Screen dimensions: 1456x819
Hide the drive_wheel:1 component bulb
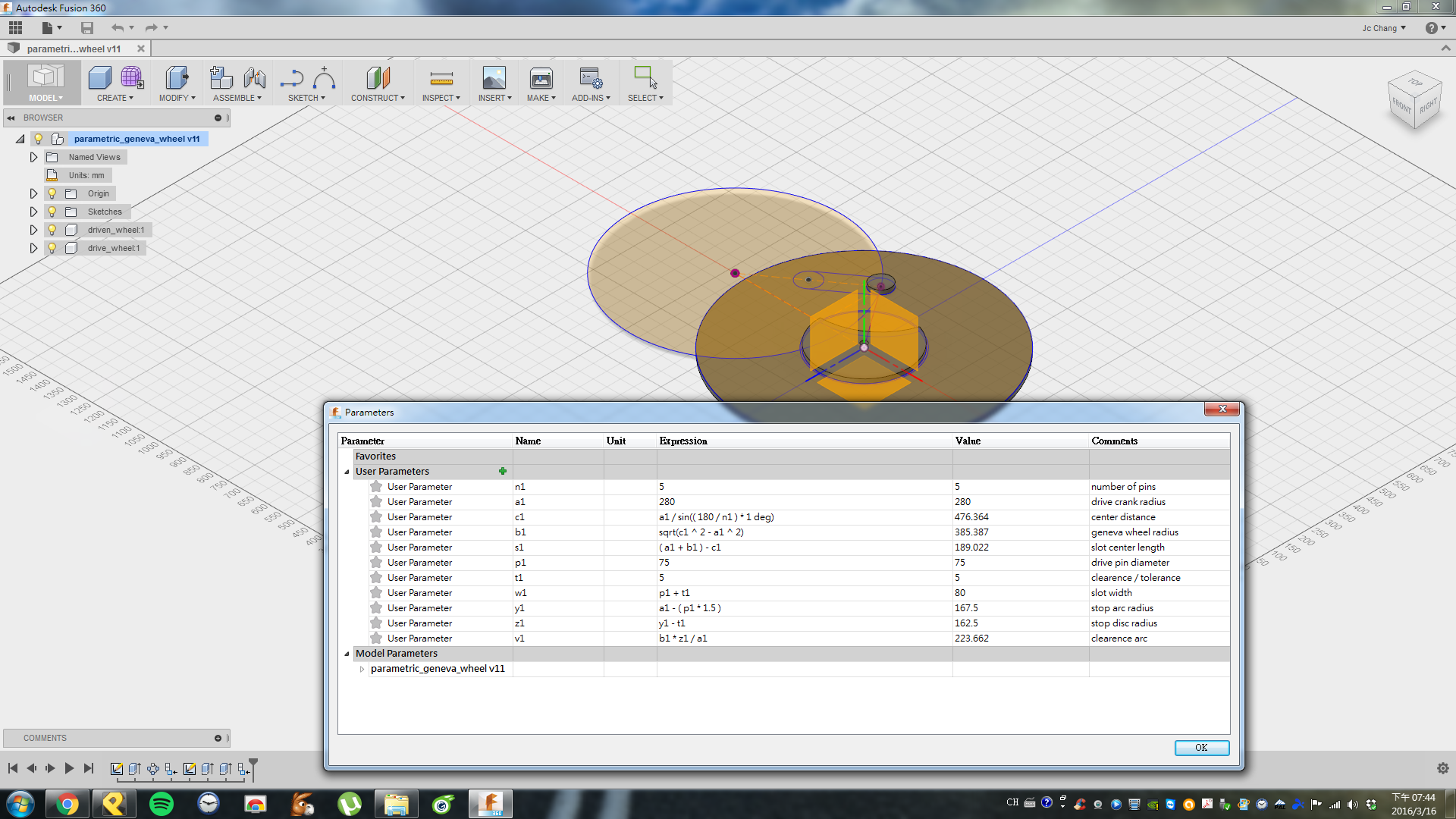(52, 248)
